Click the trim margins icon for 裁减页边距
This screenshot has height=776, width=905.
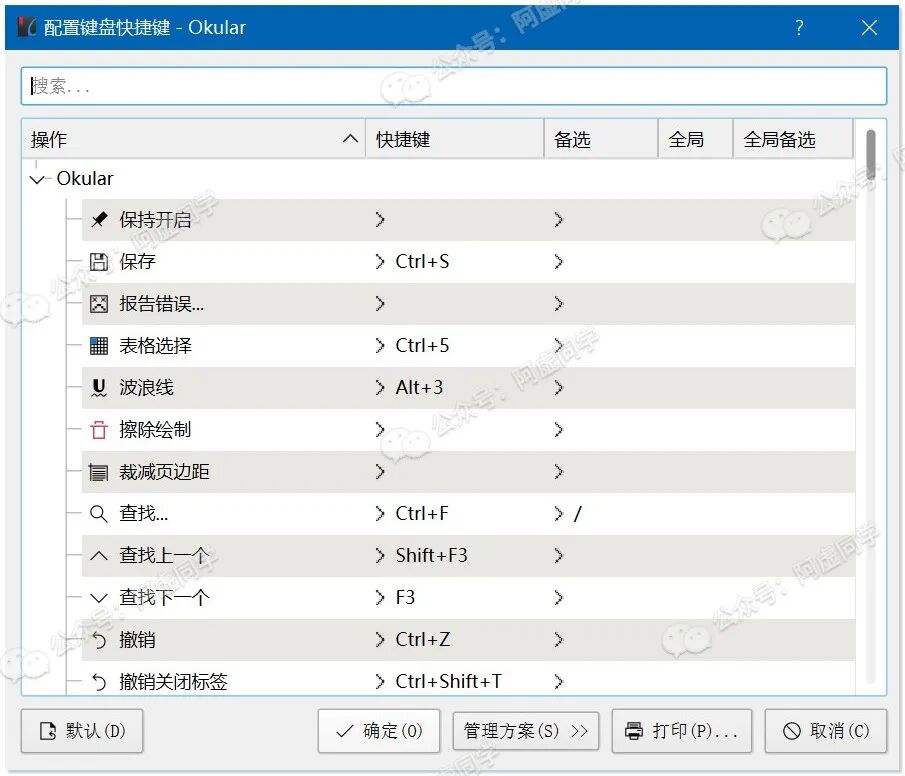point(99,472)
